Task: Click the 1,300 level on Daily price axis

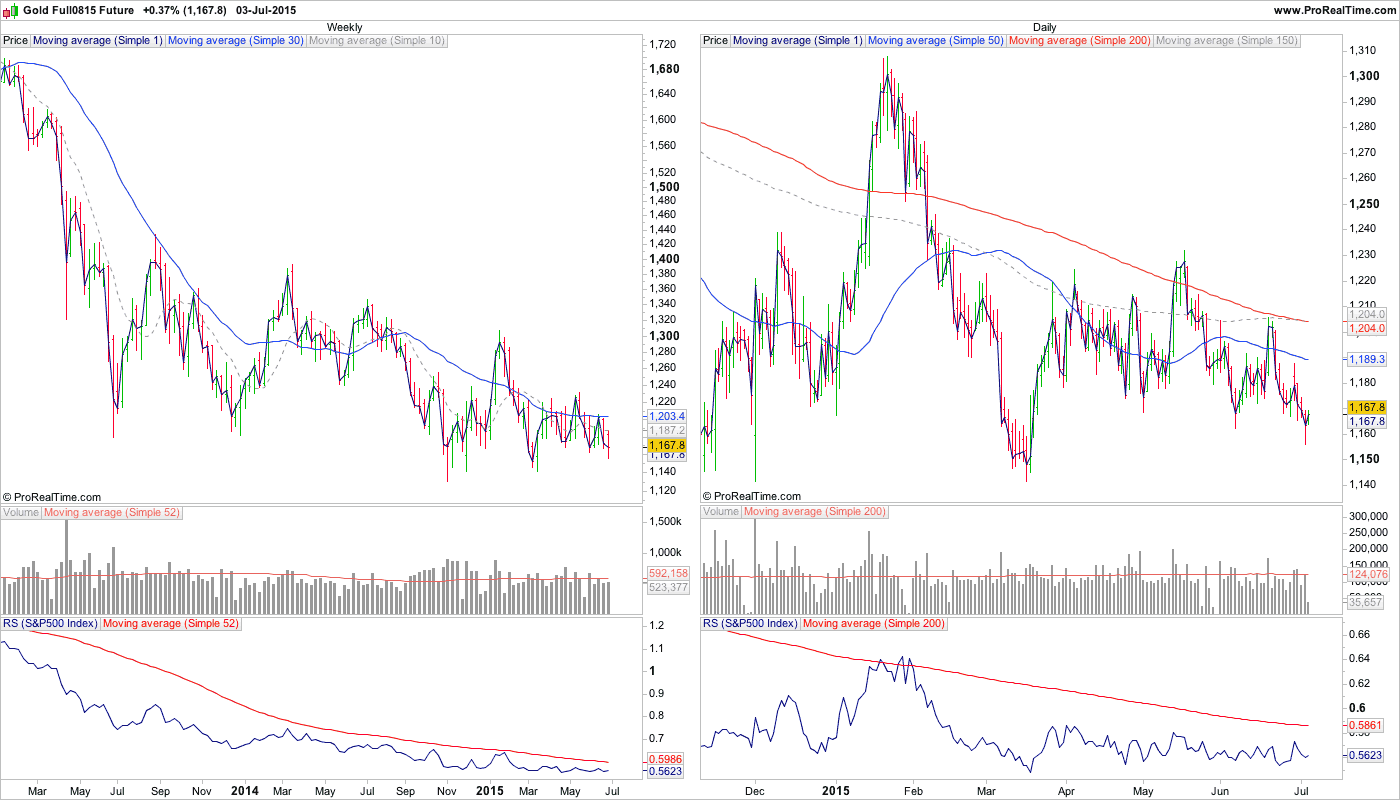Action: click(1364, 76)
